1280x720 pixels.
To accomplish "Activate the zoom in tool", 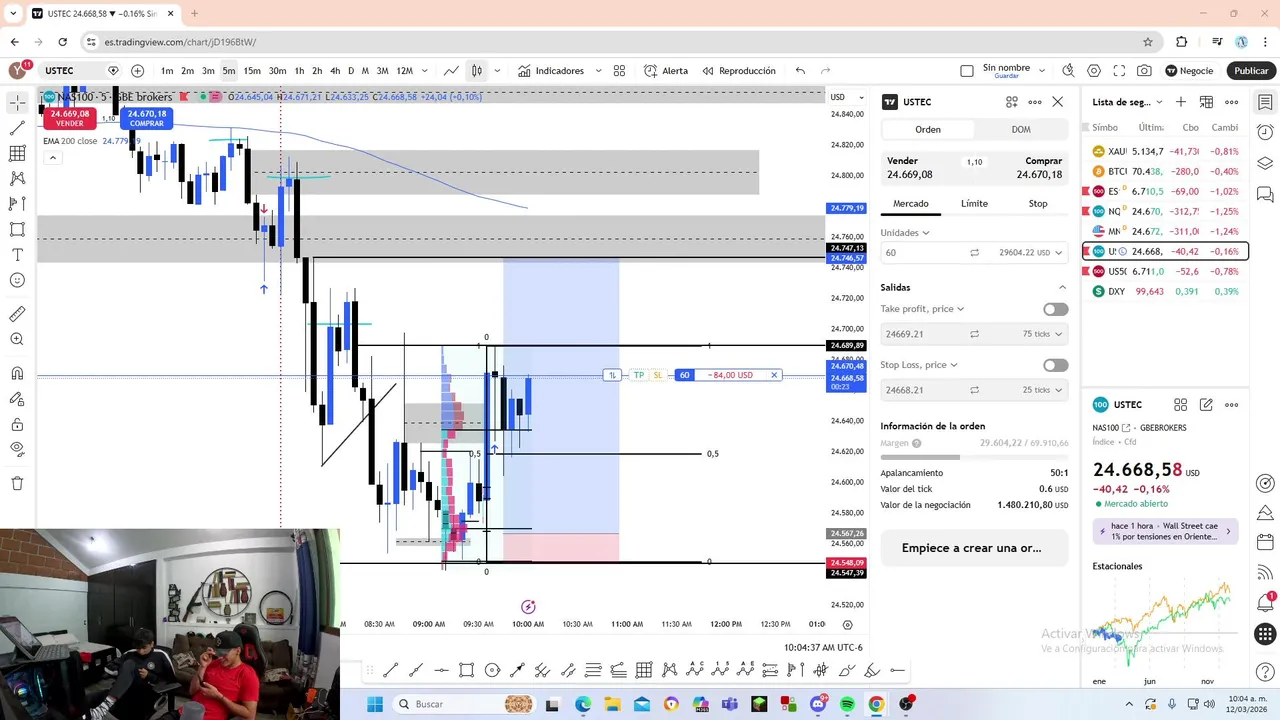I will pyautogui.click(x=17, y=339).
